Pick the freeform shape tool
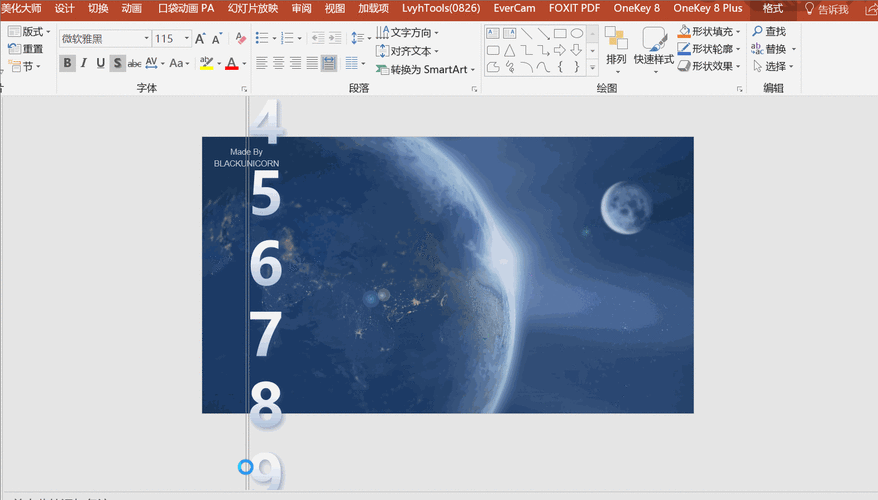The image size is (878, 500). click(493, 67)
